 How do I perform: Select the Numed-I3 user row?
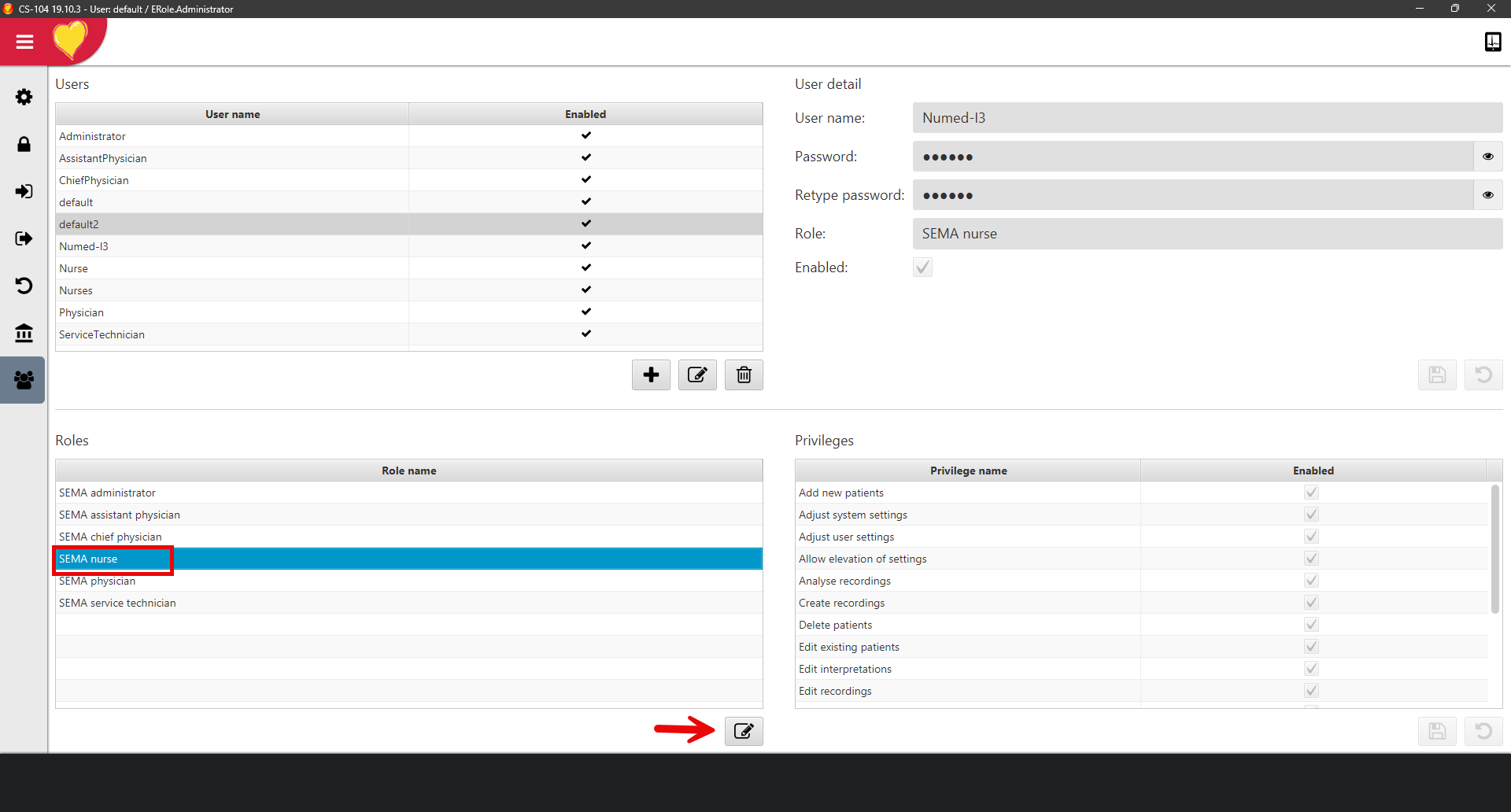coord(232,246)
